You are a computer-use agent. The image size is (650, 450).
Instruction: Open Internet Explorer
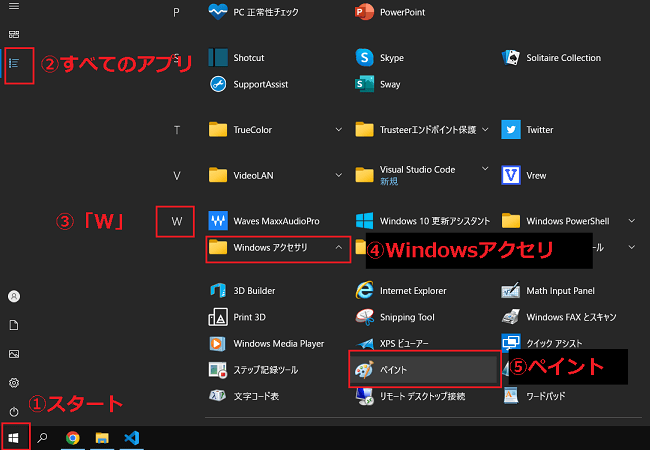click(x=401, y=290)
